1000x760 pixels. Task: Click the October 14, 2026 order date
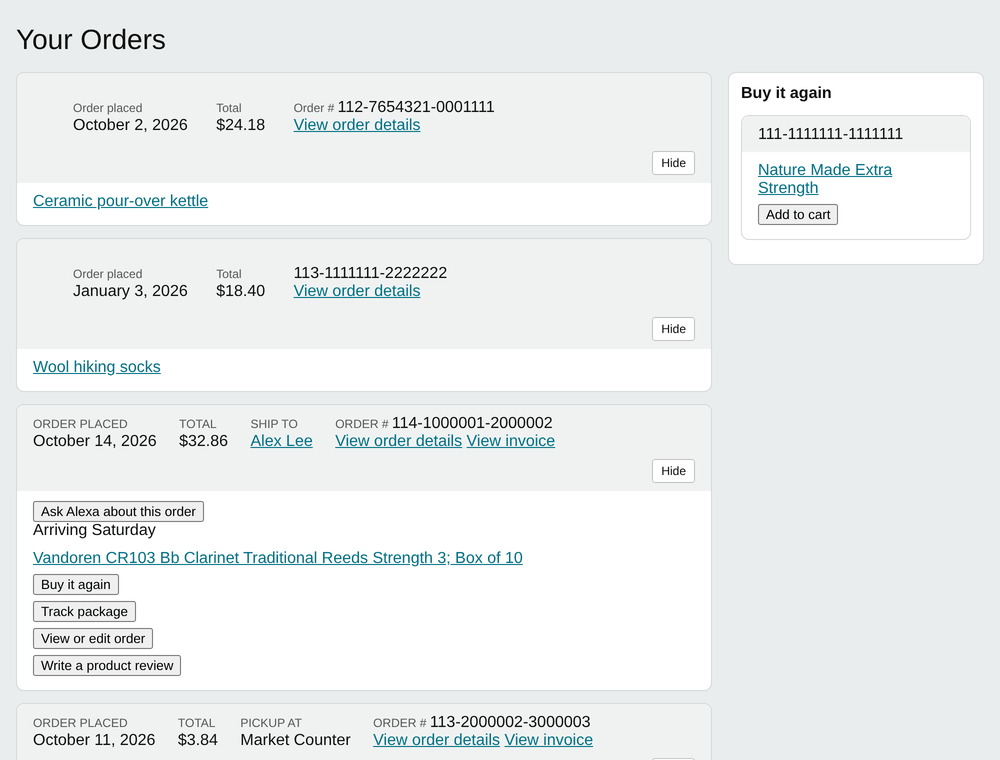(x=94, y=441)
